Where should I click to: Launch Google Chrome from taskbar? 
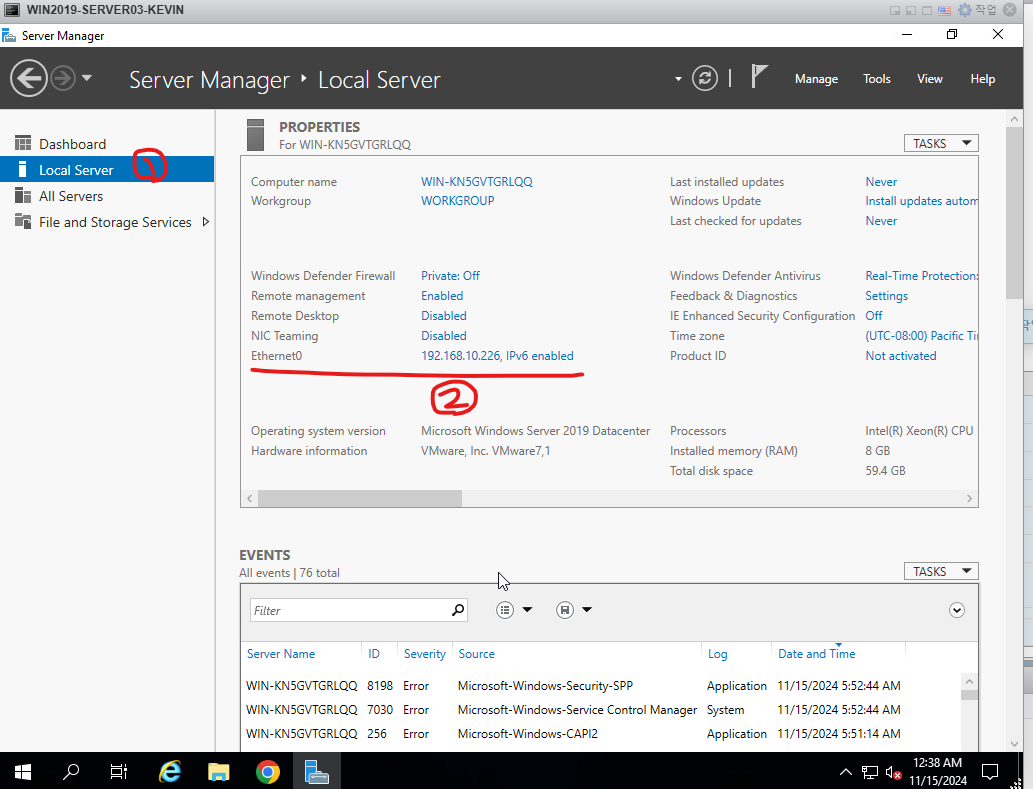(x=267, y=771)
